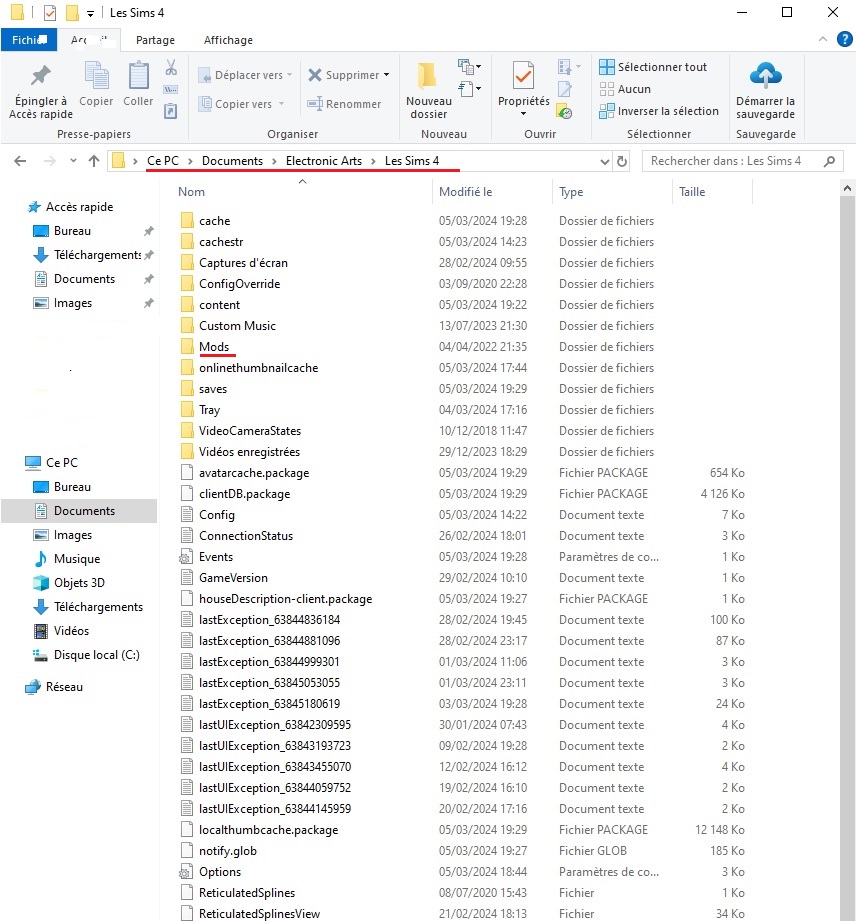Sort files by the Type column header
Image resolution: width=857 pixels, height=921 pixels.
(572, 192)
